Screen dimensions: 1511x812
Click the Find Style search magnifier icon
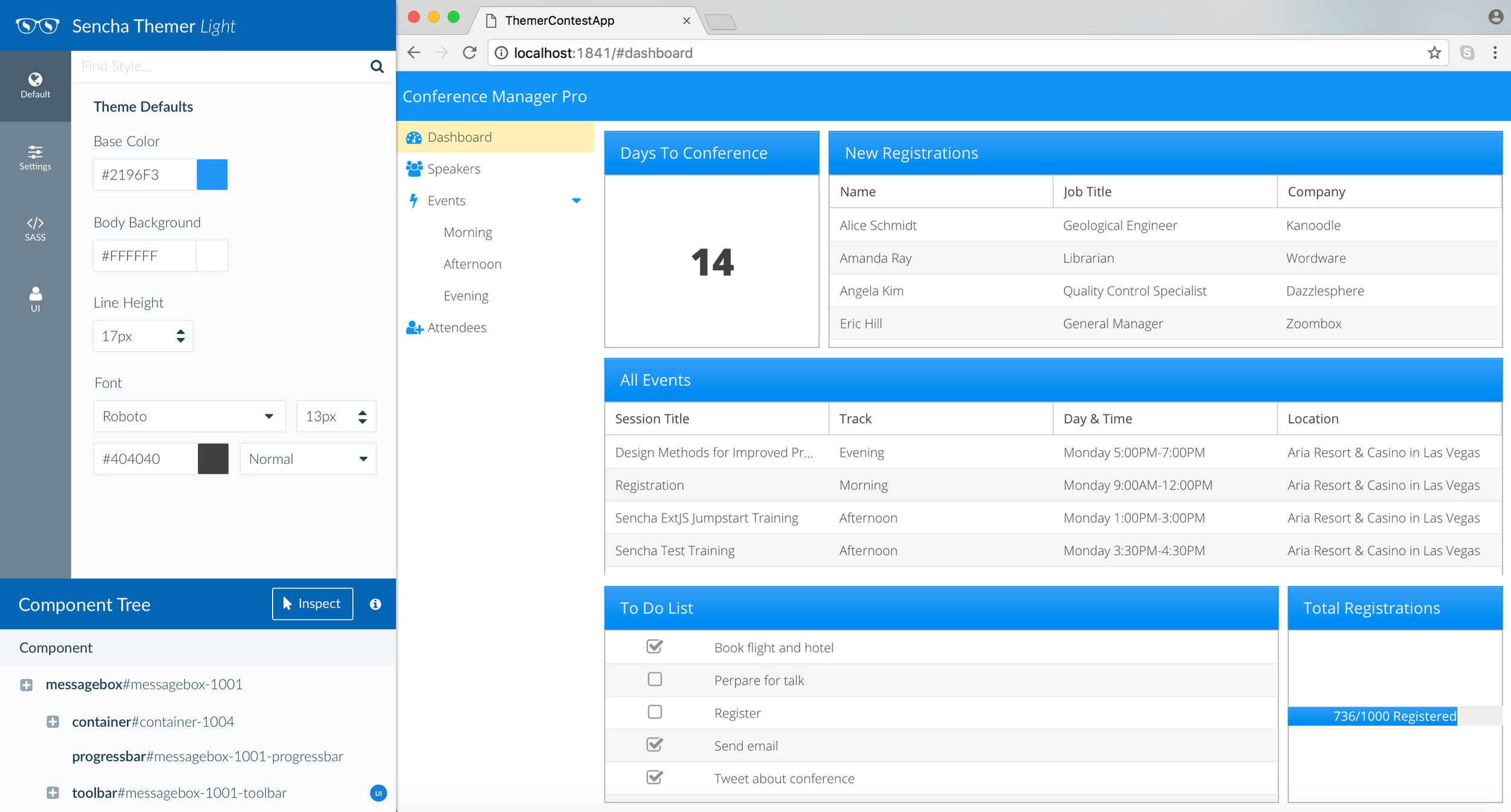click(x=377, y=66)
